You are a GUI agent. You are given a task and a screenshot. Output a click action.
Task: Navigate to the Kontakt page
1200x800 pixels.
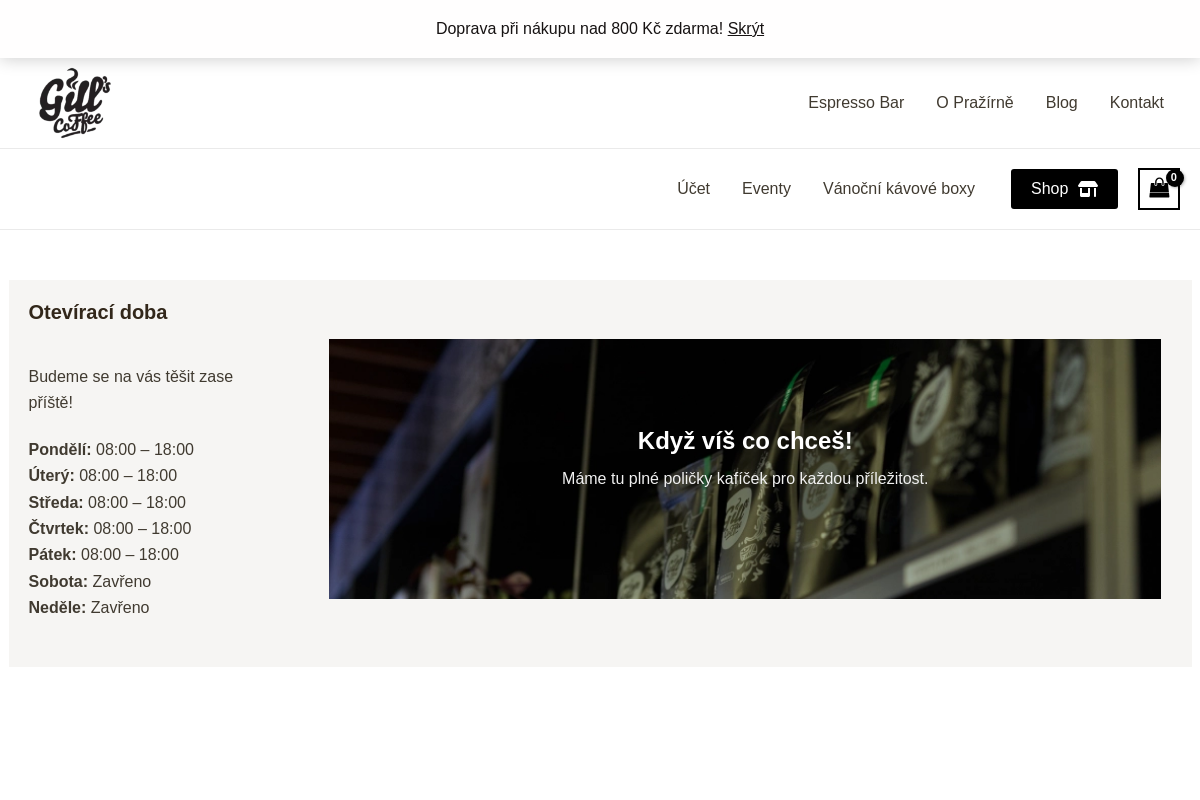1136,103
